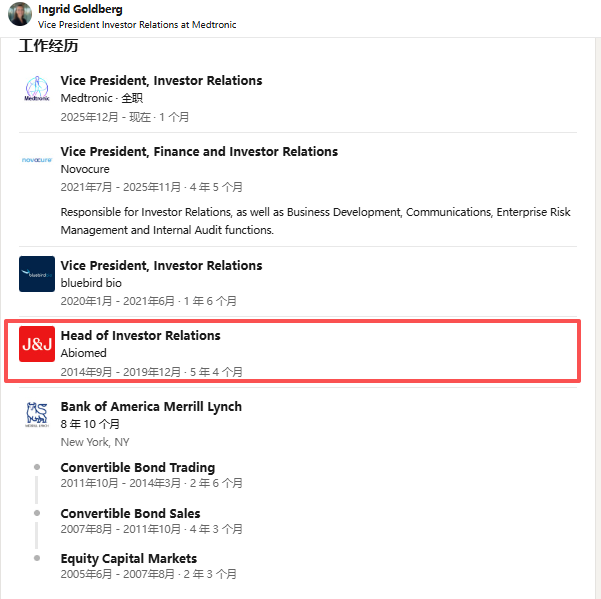601x599 pixels.
Task: Open Ingrid Goldberg's name link in header
Action: click(80, 9)
